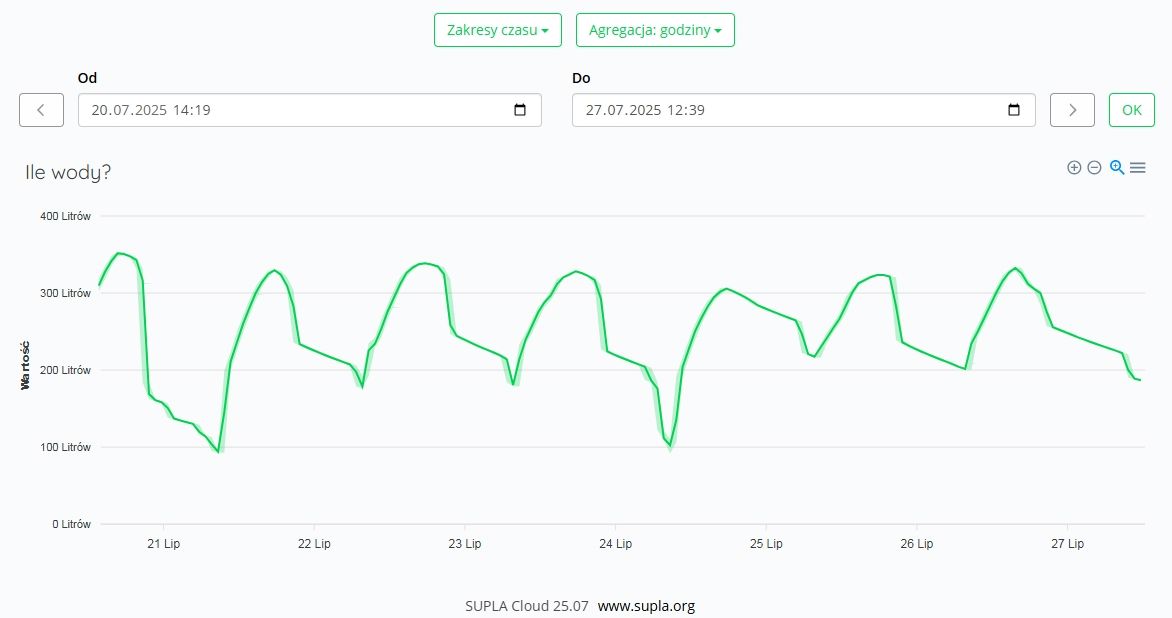This screenshot has width=1172, height=618.
Task: Open the chart hamburger menu
Action: tap(1138, 167)
